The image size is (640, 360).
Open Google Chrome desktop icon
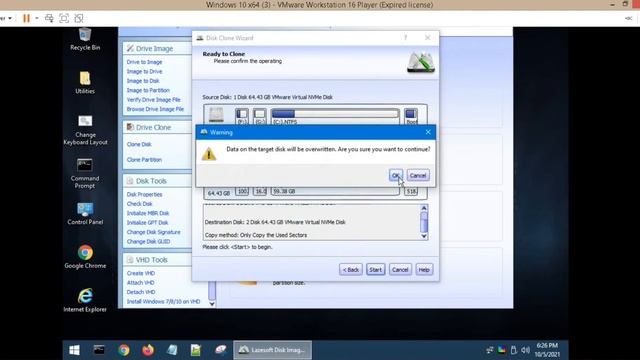tap(85, 257)
